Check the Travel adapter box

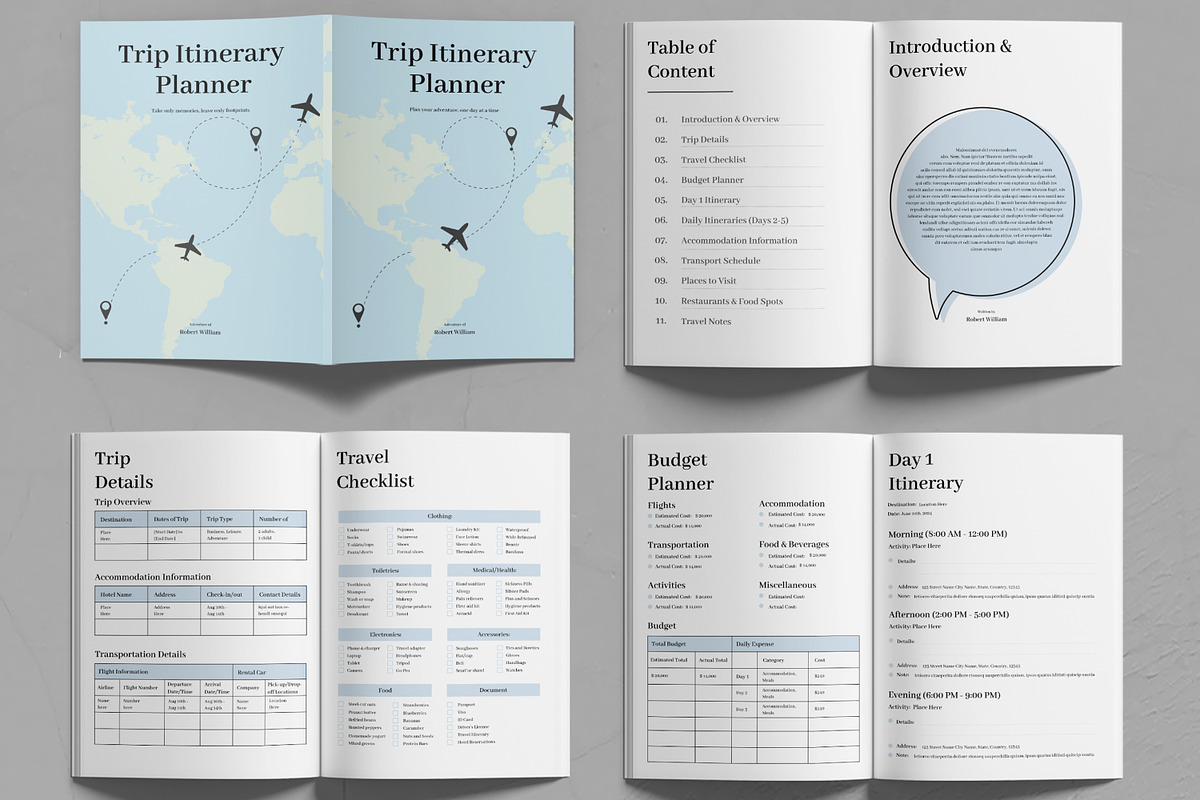pyautogui.click(x=390, y=648)
